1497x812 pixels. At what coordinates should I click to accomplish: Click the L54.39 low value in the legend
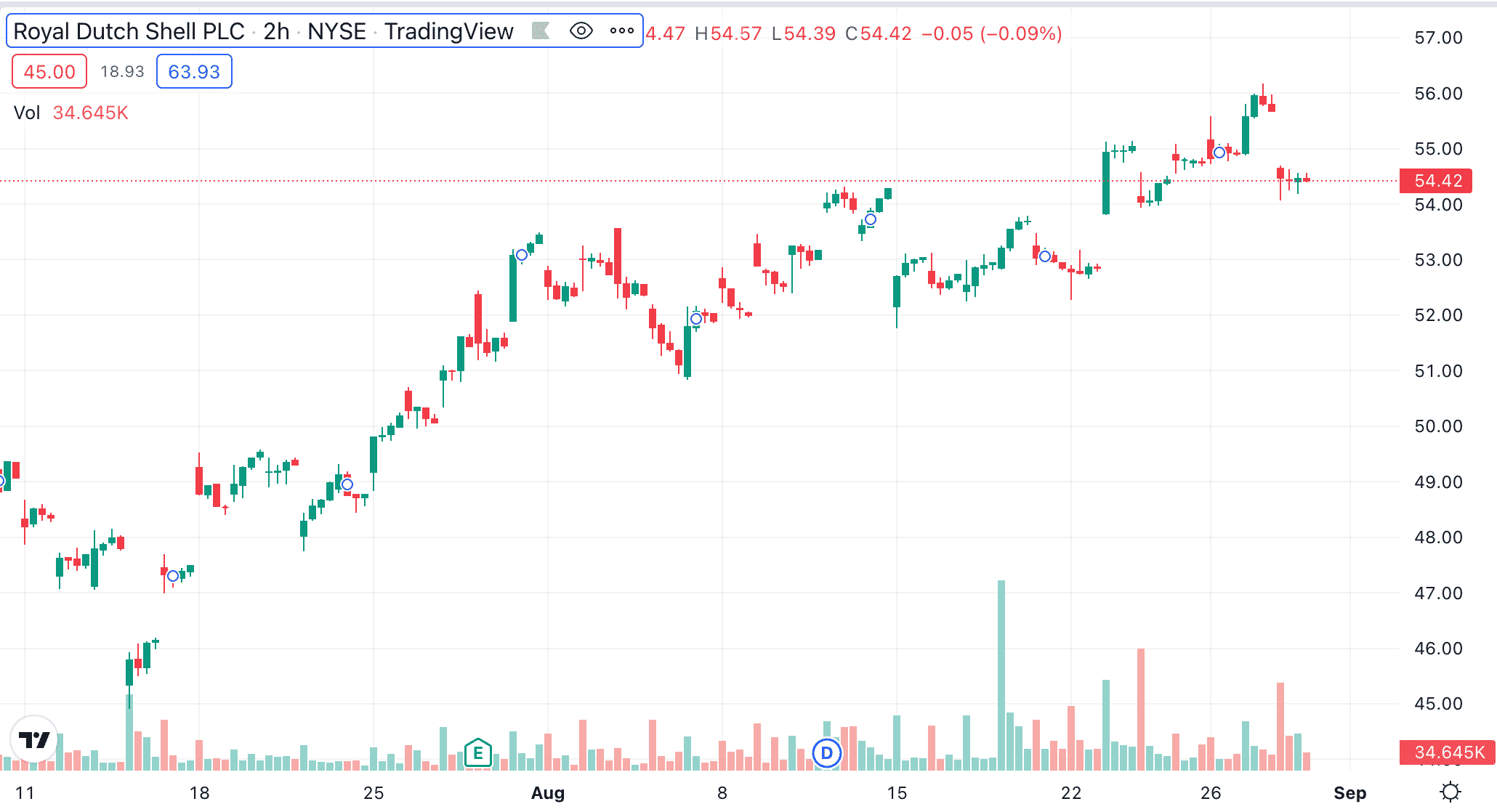(804, 33)
